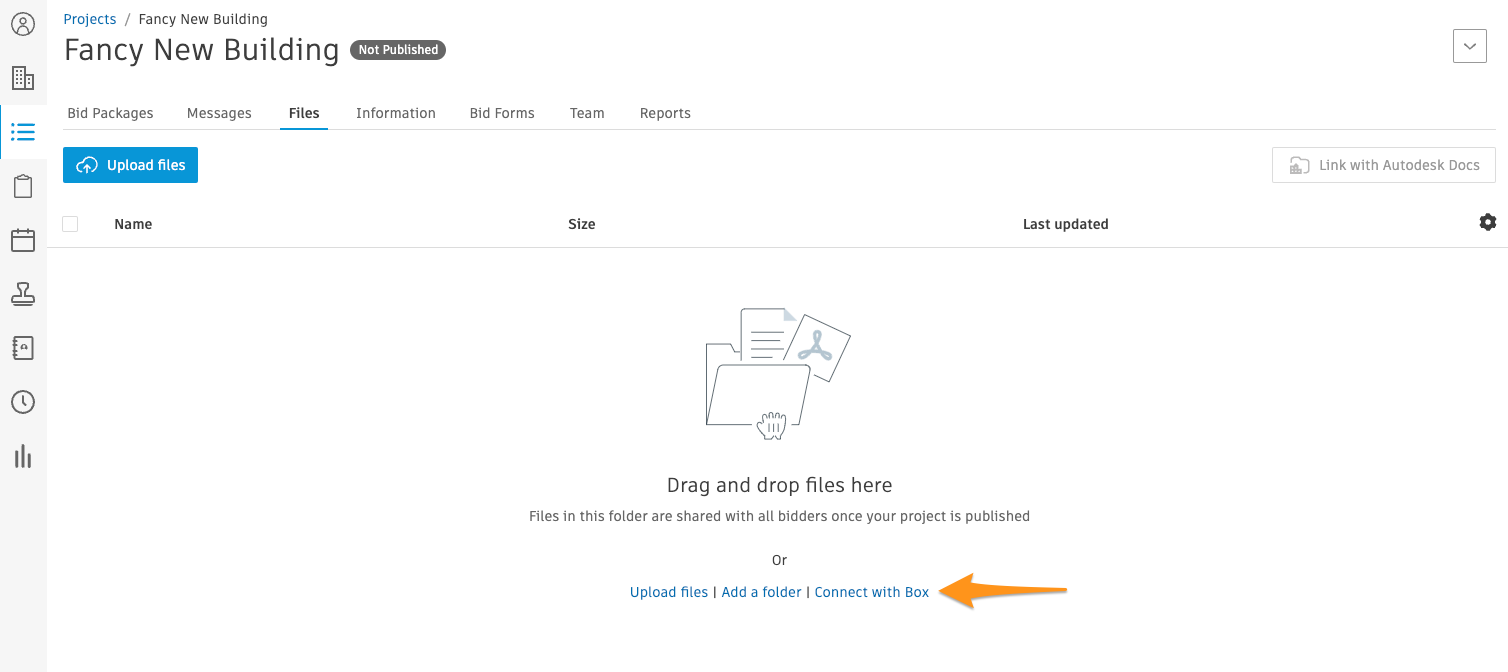This screenshot has width=1508, height=672.
Task: Toggle the select-all checkbox in file table
Action: pos(70,224)
